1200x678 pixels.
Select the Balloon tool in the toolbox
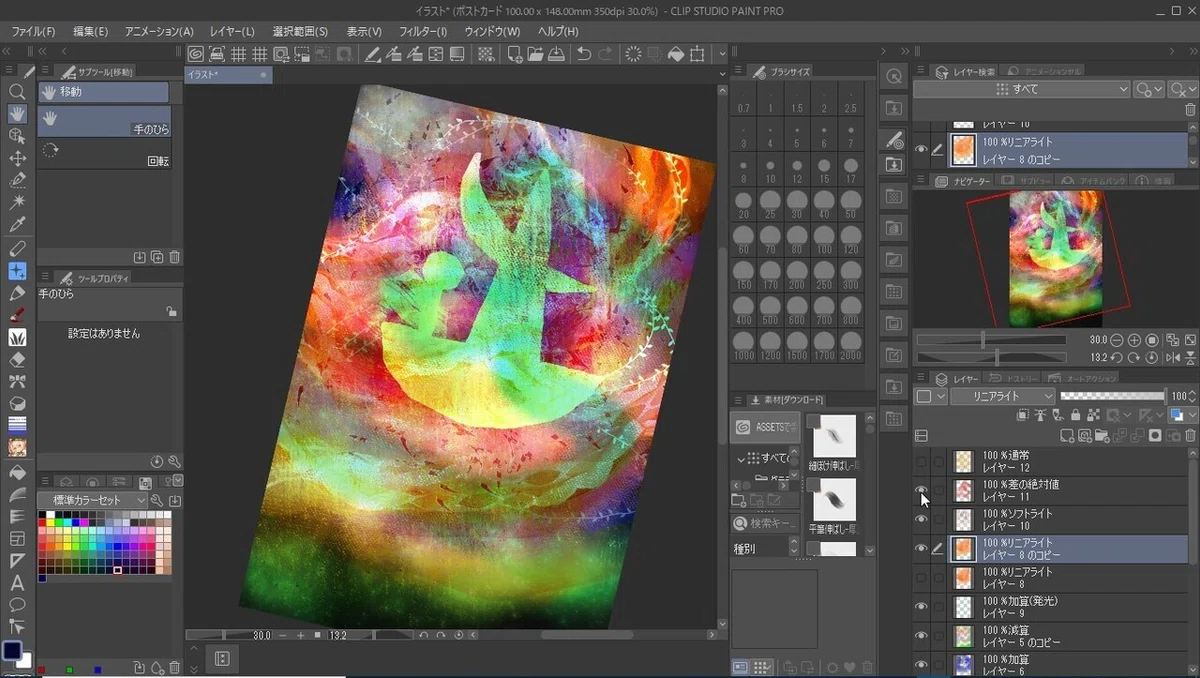[17, 605]
